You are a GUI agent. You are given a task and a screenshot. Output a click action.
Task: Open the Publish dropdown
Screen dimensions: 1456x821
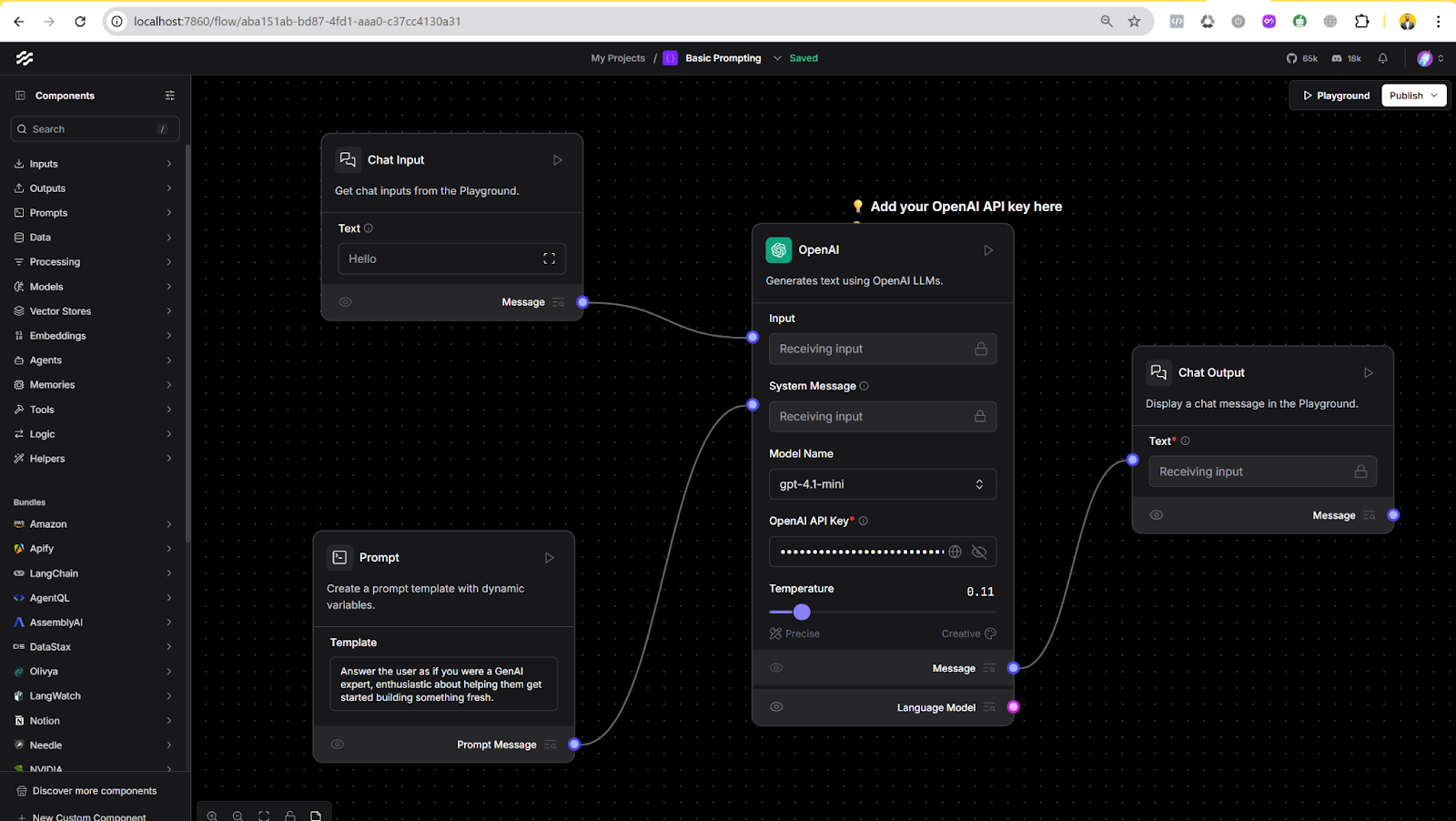point(1414,96)
